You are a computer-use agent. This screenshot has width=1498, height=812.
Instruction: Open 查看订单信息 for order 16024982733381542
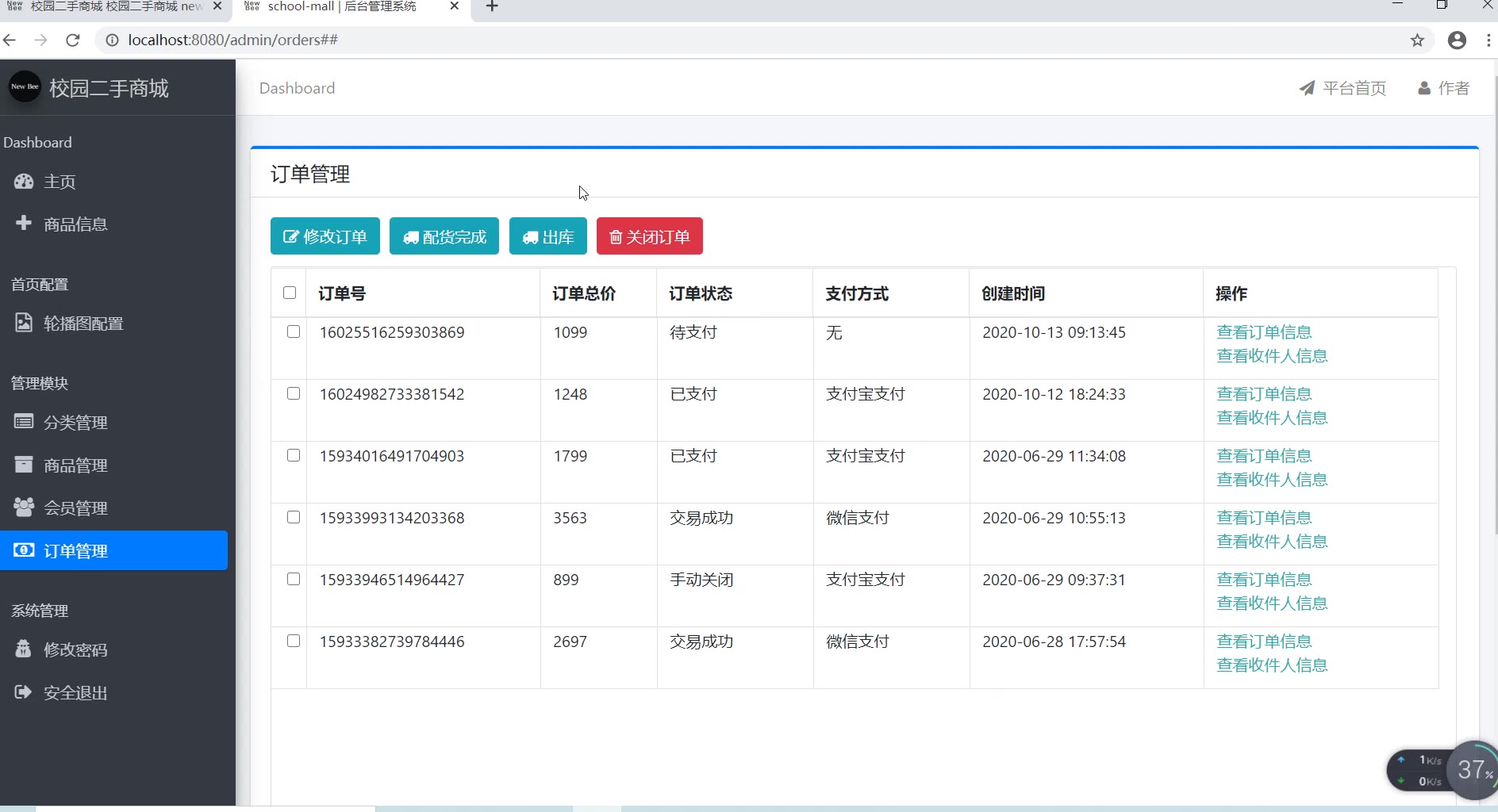click(x=1264, y=394)
